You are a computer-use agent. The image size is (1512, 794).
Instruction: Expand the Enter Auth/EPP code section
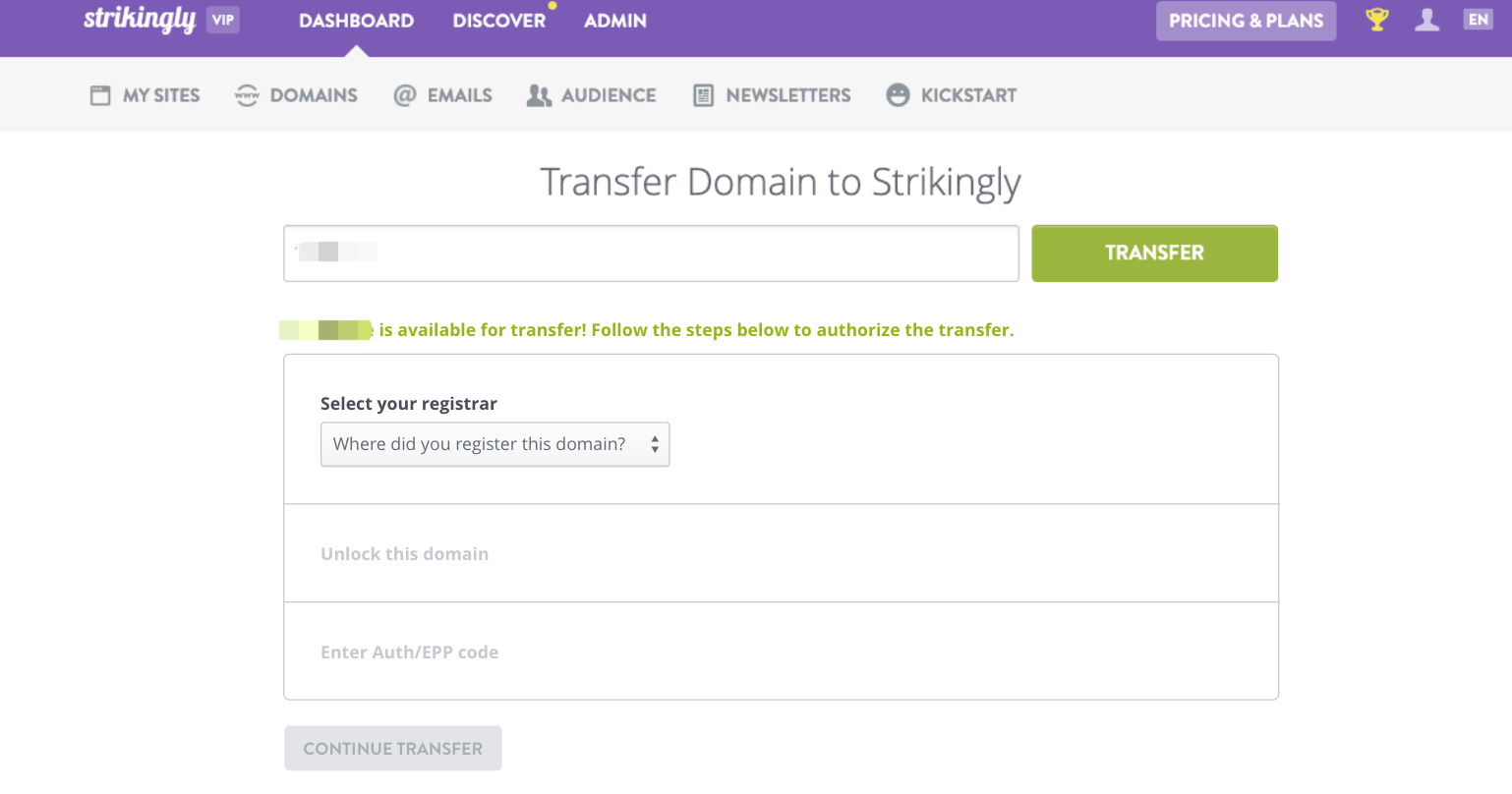(409, 652)
